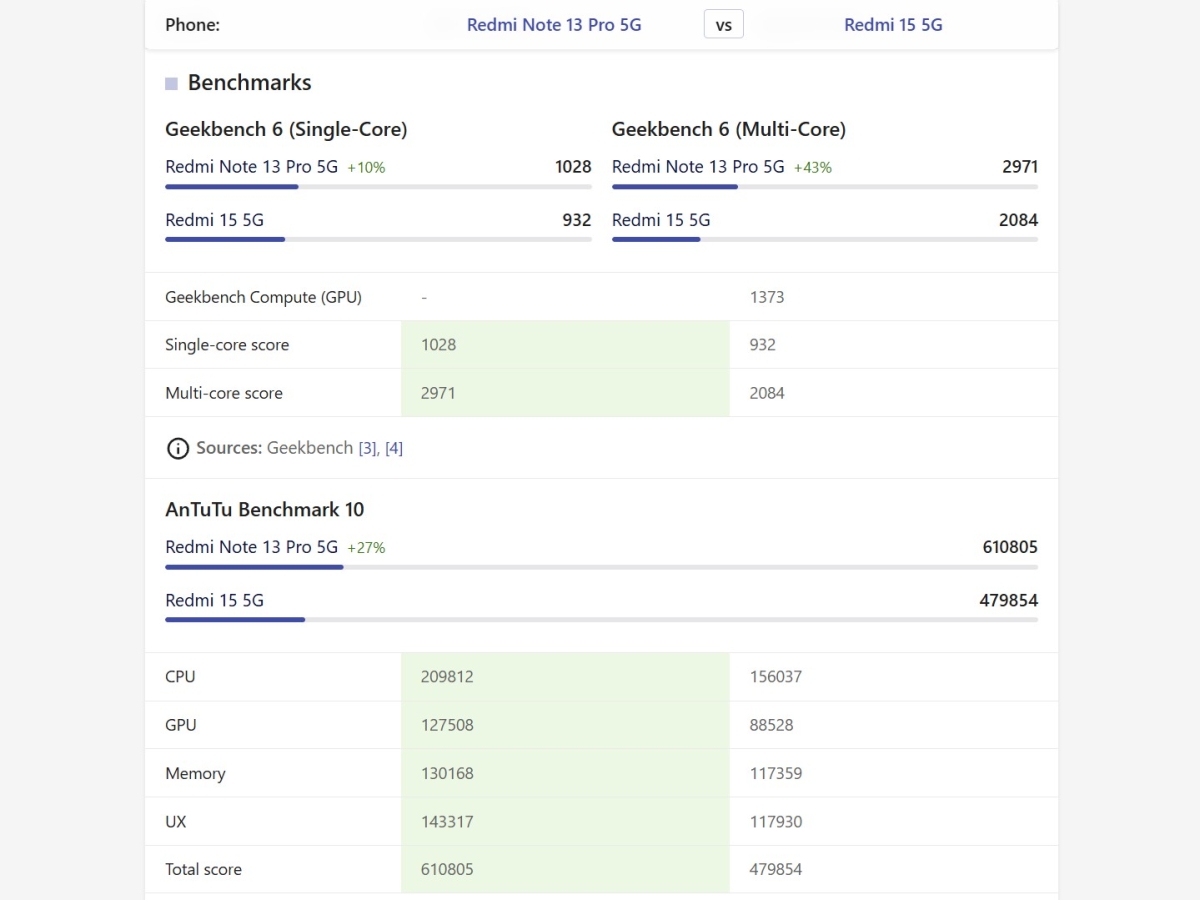
Task: Click the Geekbench single-core Redmi Note 13 Pro bar
Action: (x=232, y=186)
